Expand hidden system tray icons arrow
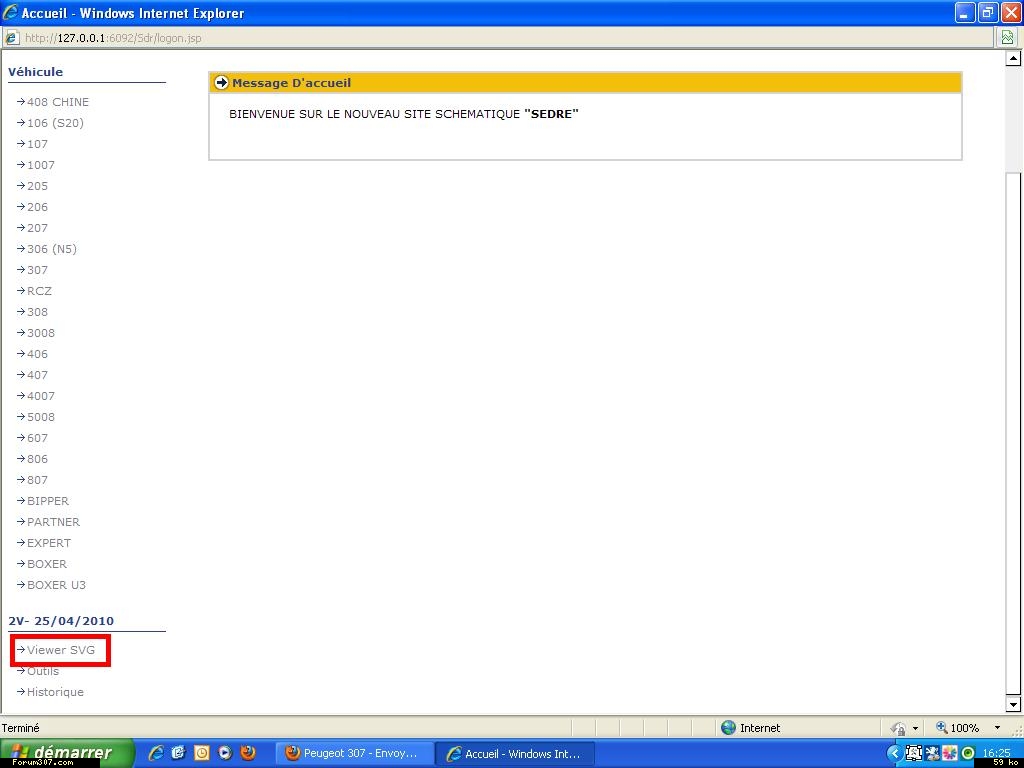Screen dimensions: 1024x768 [x=894, y=754]
